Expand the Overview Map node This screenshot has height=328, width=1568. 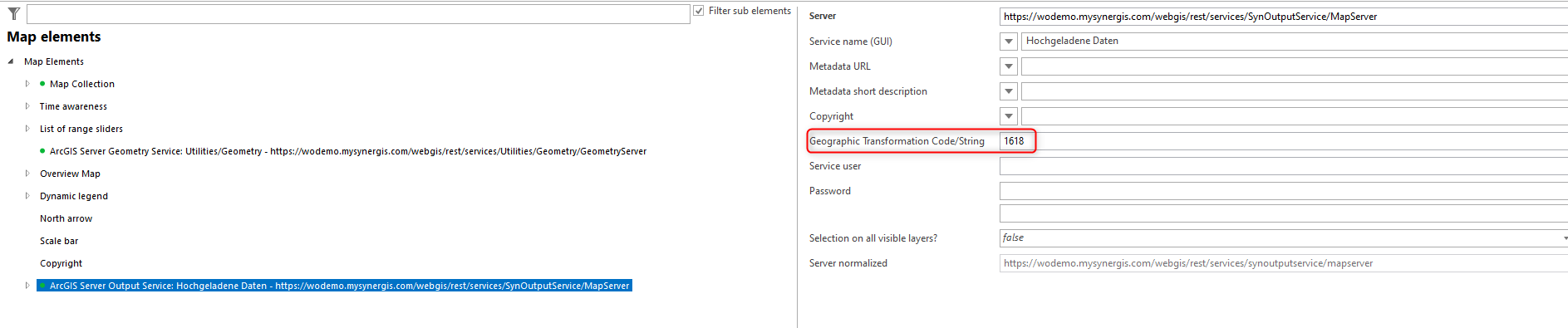tap(27, 174)
